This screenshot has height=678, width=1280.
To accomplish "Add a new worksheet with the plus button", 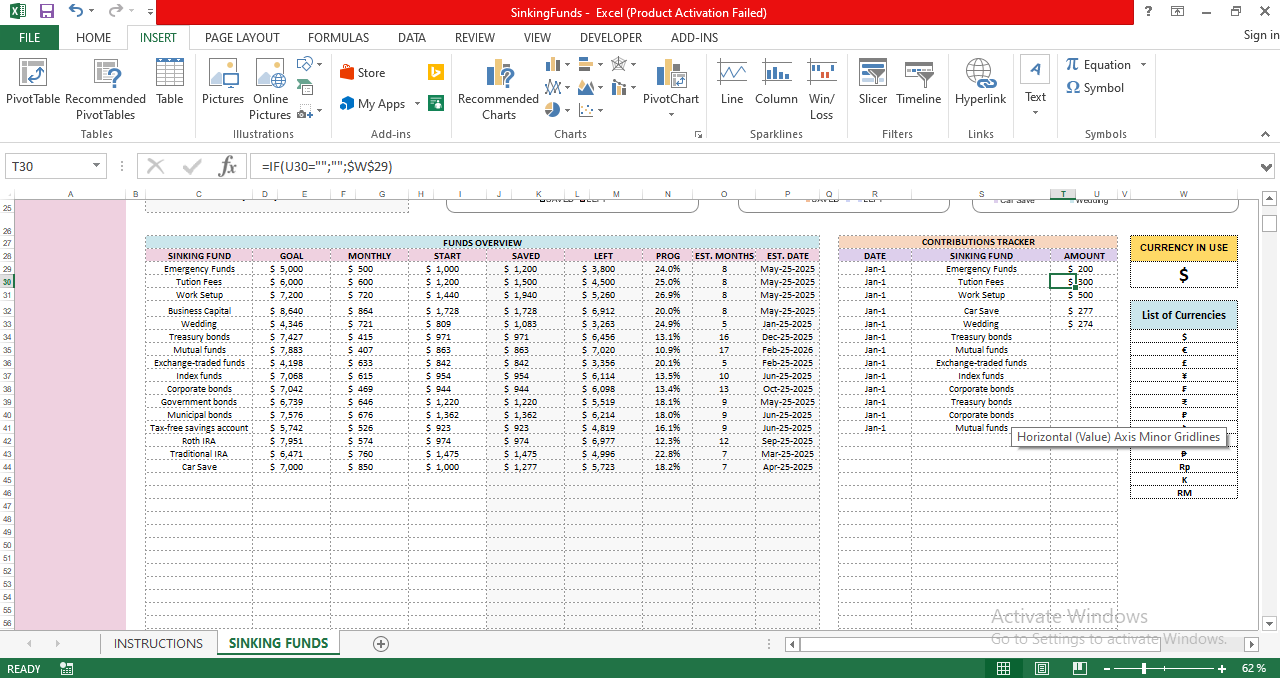I will click(x=381, y=644).
